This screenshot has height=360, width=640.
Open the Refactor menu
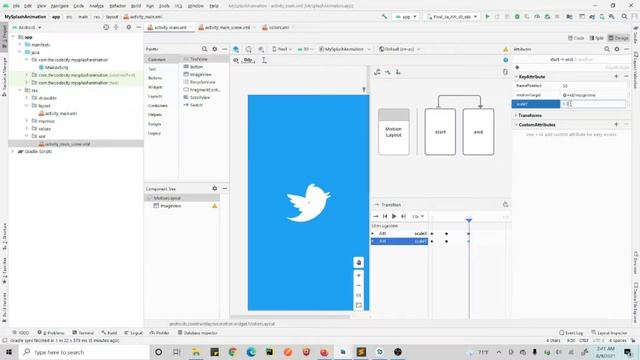117,6
